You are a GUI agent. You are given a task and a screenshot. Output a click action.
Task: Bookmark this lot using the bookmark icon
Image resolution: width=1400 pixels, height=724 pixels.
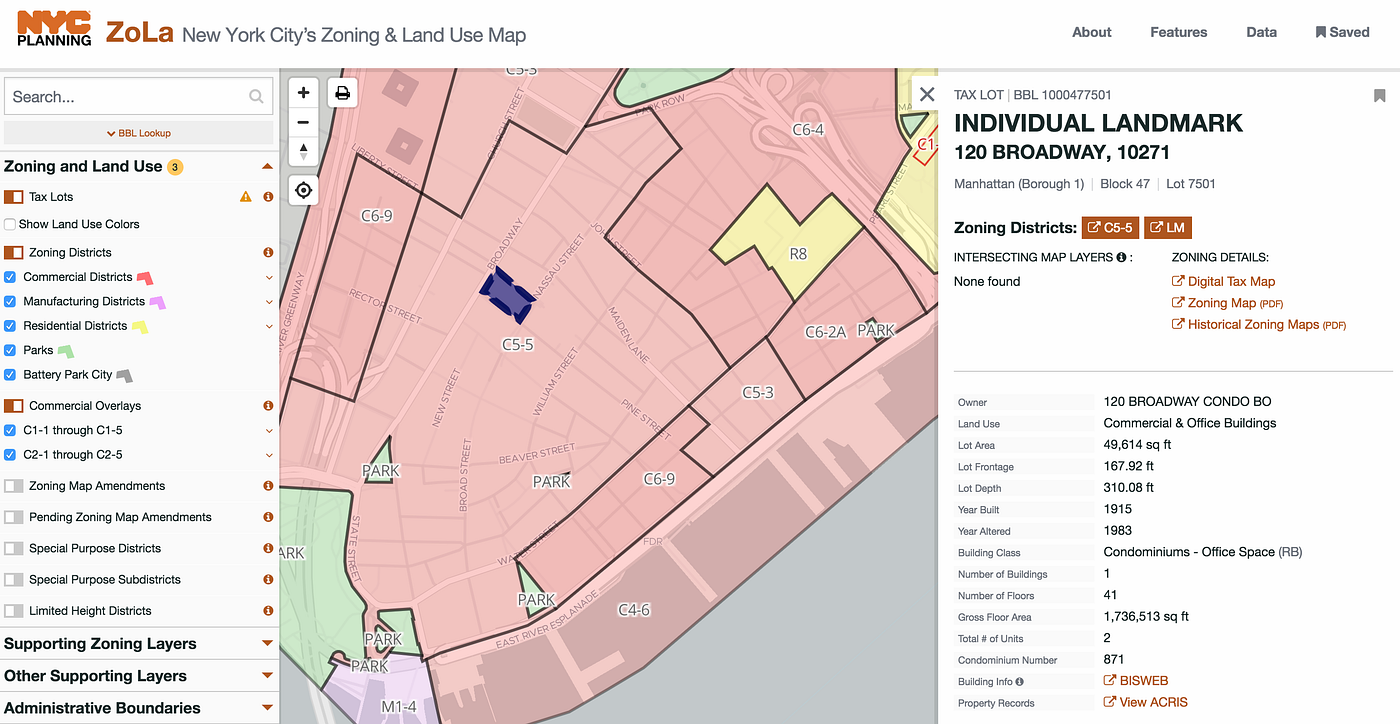(1379, 96)
